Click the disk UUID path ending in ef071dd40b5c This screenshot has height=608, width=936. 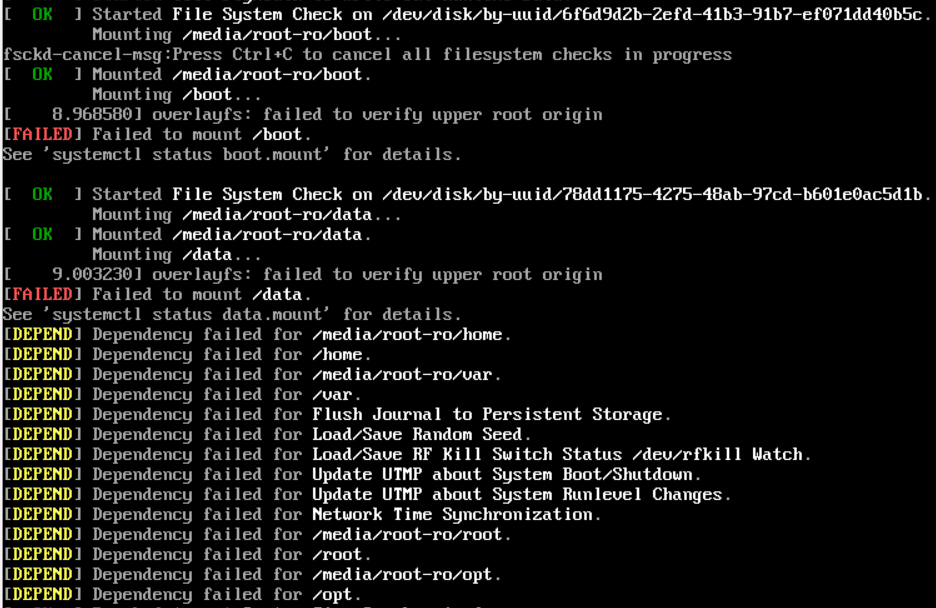click(653, 14)
